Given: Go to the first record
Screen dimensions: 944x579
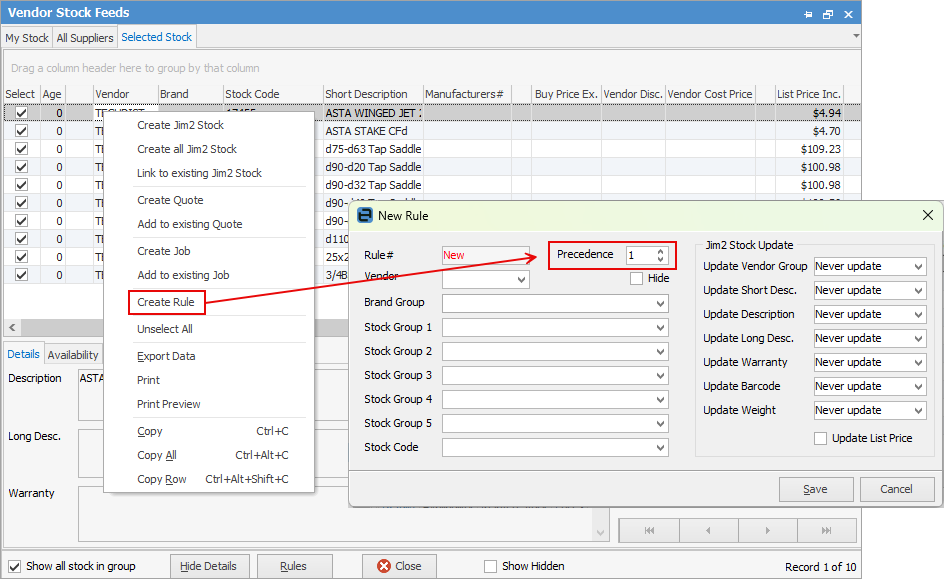Looking at the screenshot, I should pyautogui.click(x=649, y=530).
